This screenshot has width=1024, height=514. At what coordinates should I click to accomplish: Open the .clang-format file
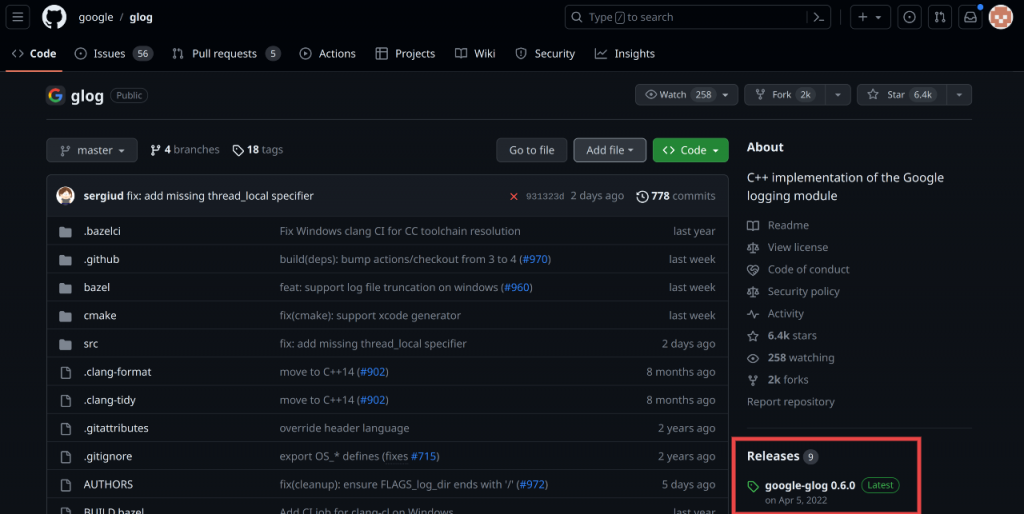118,372
